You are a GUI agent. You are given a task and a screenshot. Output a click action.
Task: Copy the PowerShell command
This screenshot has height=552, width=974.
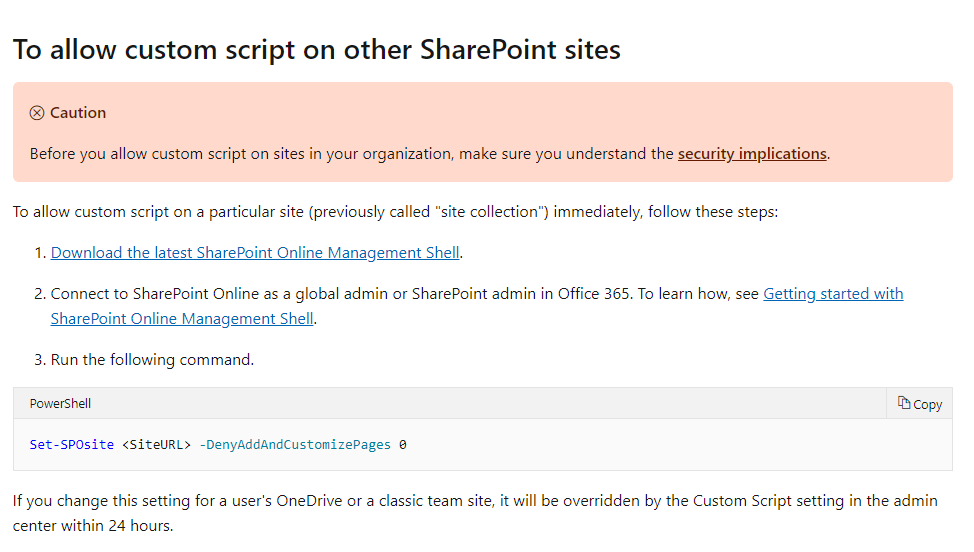[919, 404]
